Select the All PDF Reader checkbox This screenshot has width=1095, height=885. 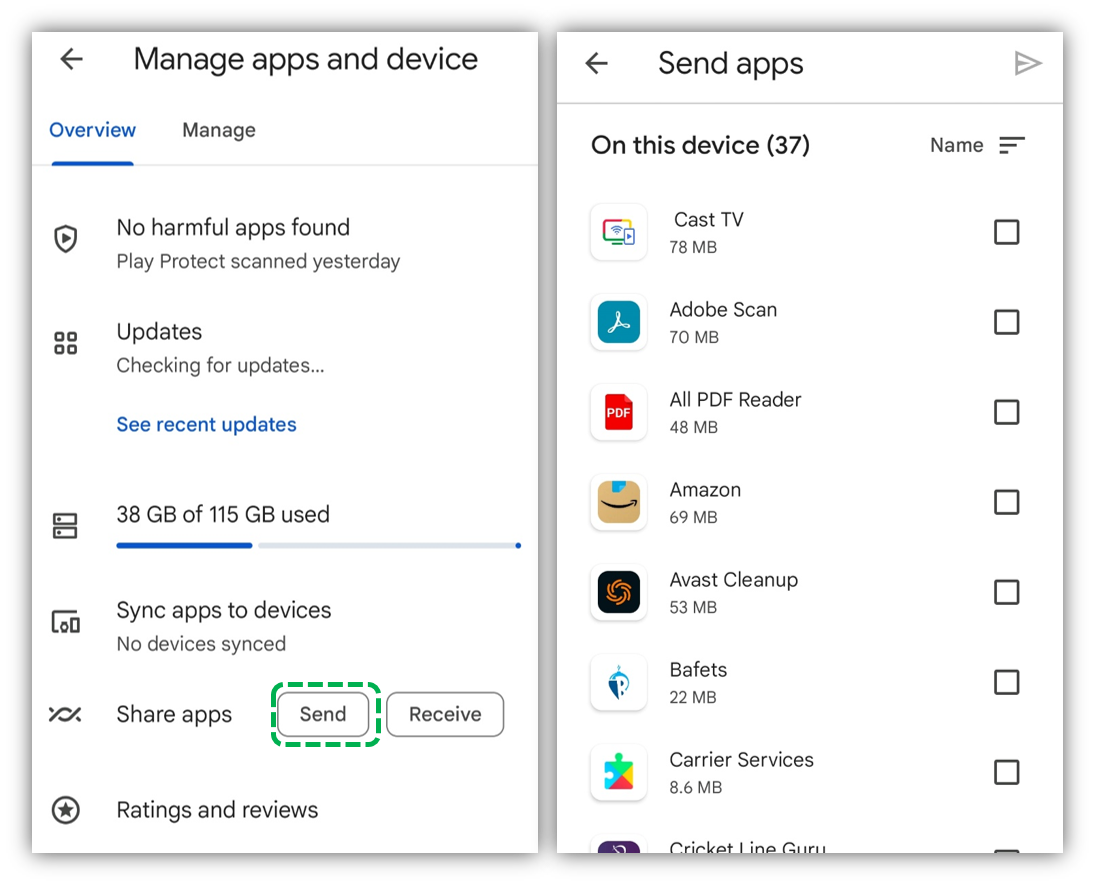[x=1006, y=412]
